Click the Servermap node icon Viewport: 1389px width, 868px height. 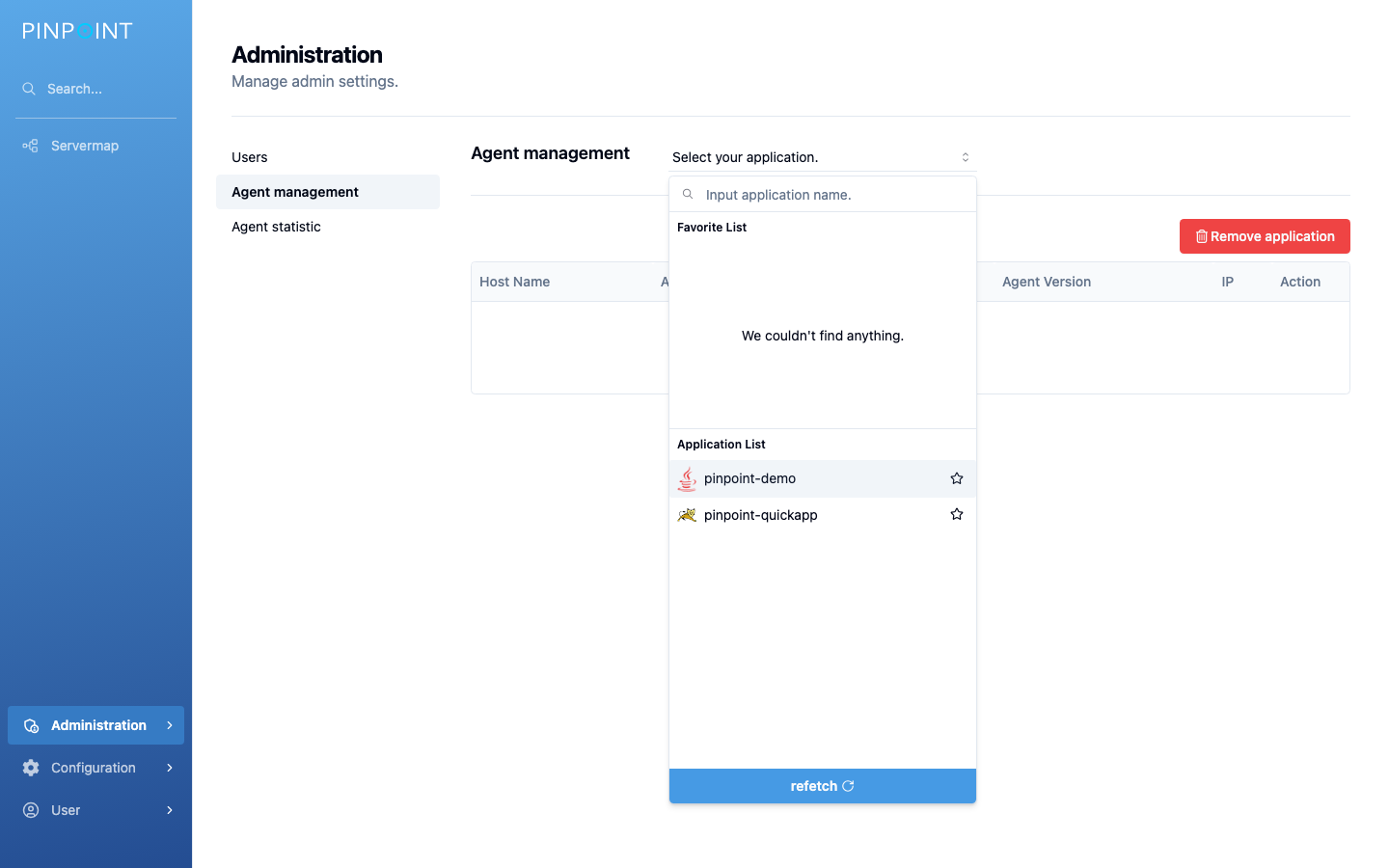click(31, 146)
